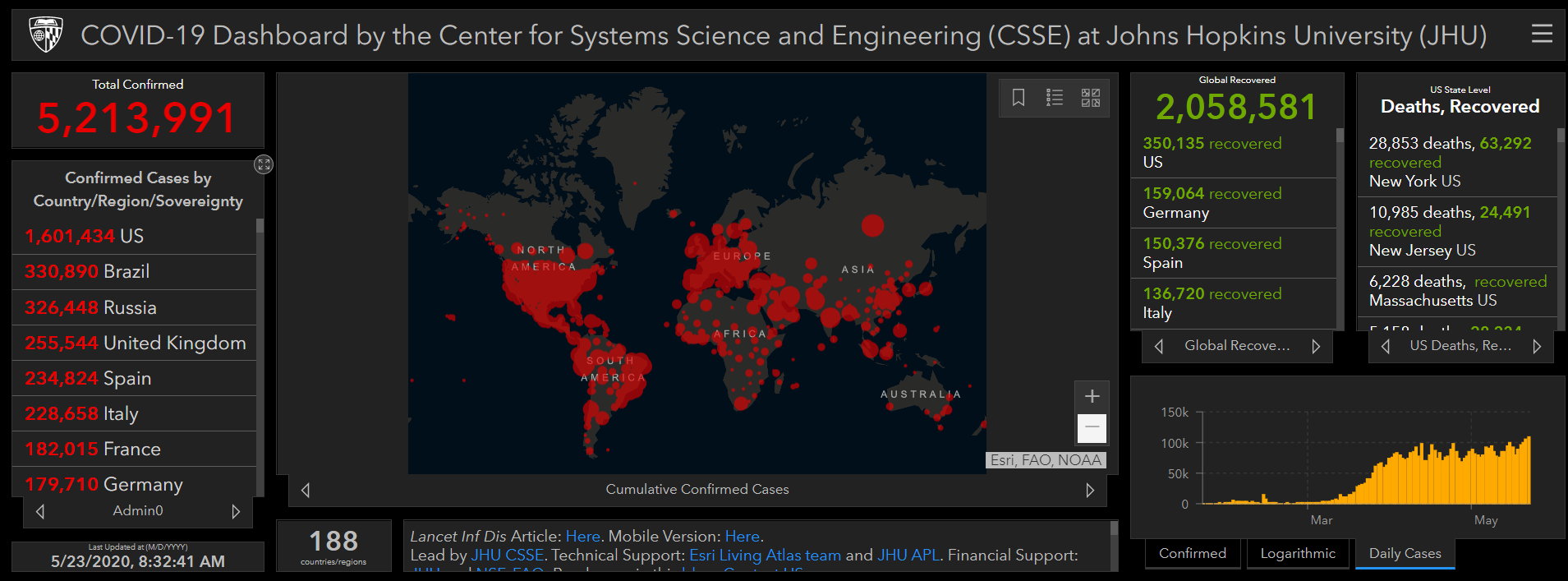The width and height of the screenshot is (1568, 581).
Task: Select New Jersey US deaths entry
Action: [x=1457, y=231]
